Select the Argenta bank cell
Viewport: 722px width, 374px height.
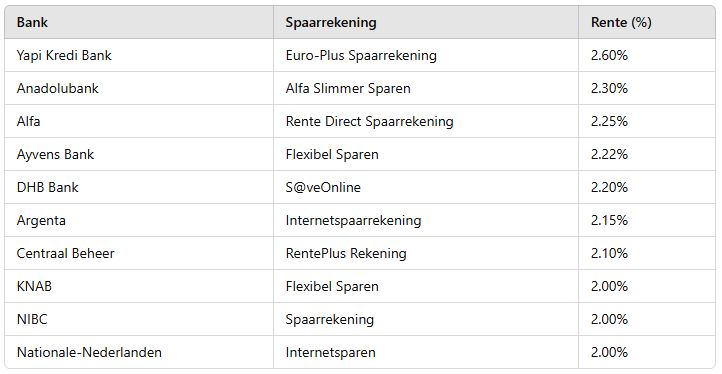[139, 220]
